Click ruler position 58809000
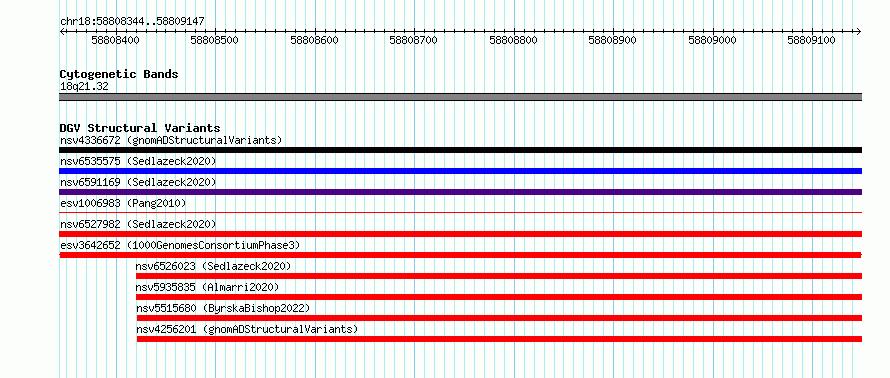 click(712, 40)
